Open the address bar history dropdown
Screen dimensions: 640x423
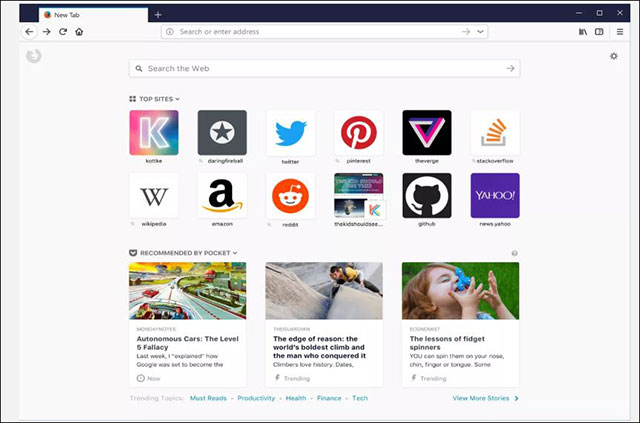[x=480, y=32]
